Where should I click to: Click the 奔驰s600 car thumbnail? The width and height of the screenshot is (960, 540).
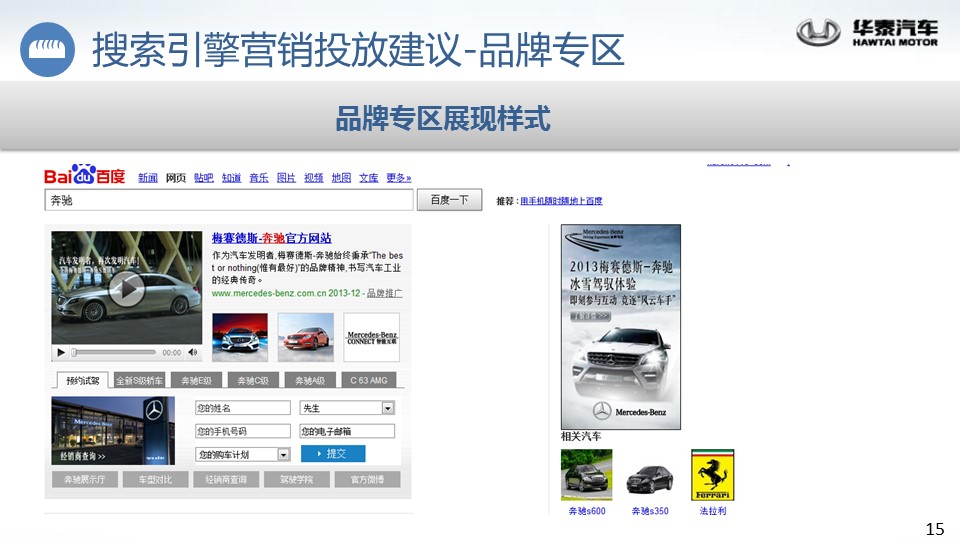pos(586,475)
